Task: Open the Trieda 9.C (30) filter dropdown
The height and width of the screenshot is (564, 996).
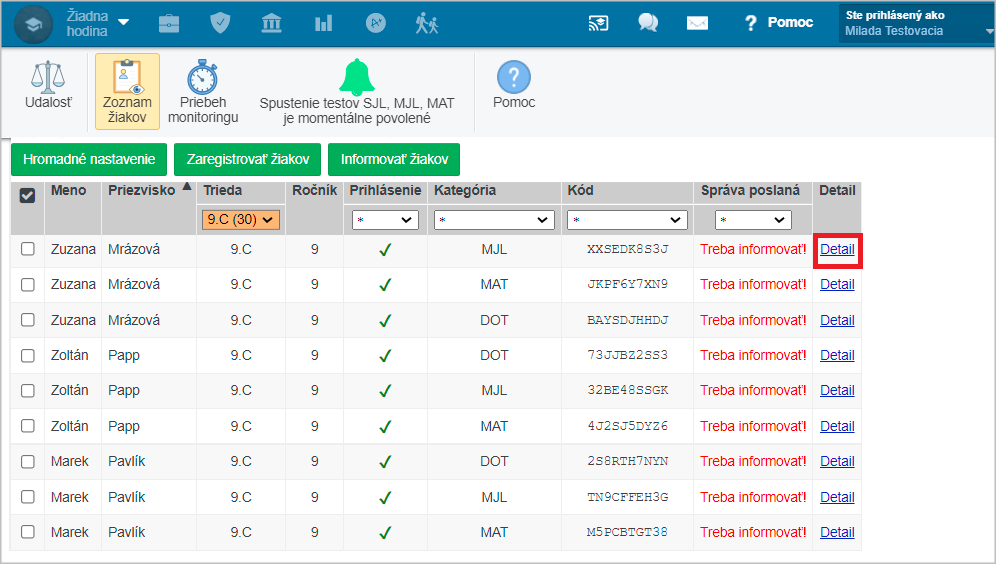Action: (241, 220)
